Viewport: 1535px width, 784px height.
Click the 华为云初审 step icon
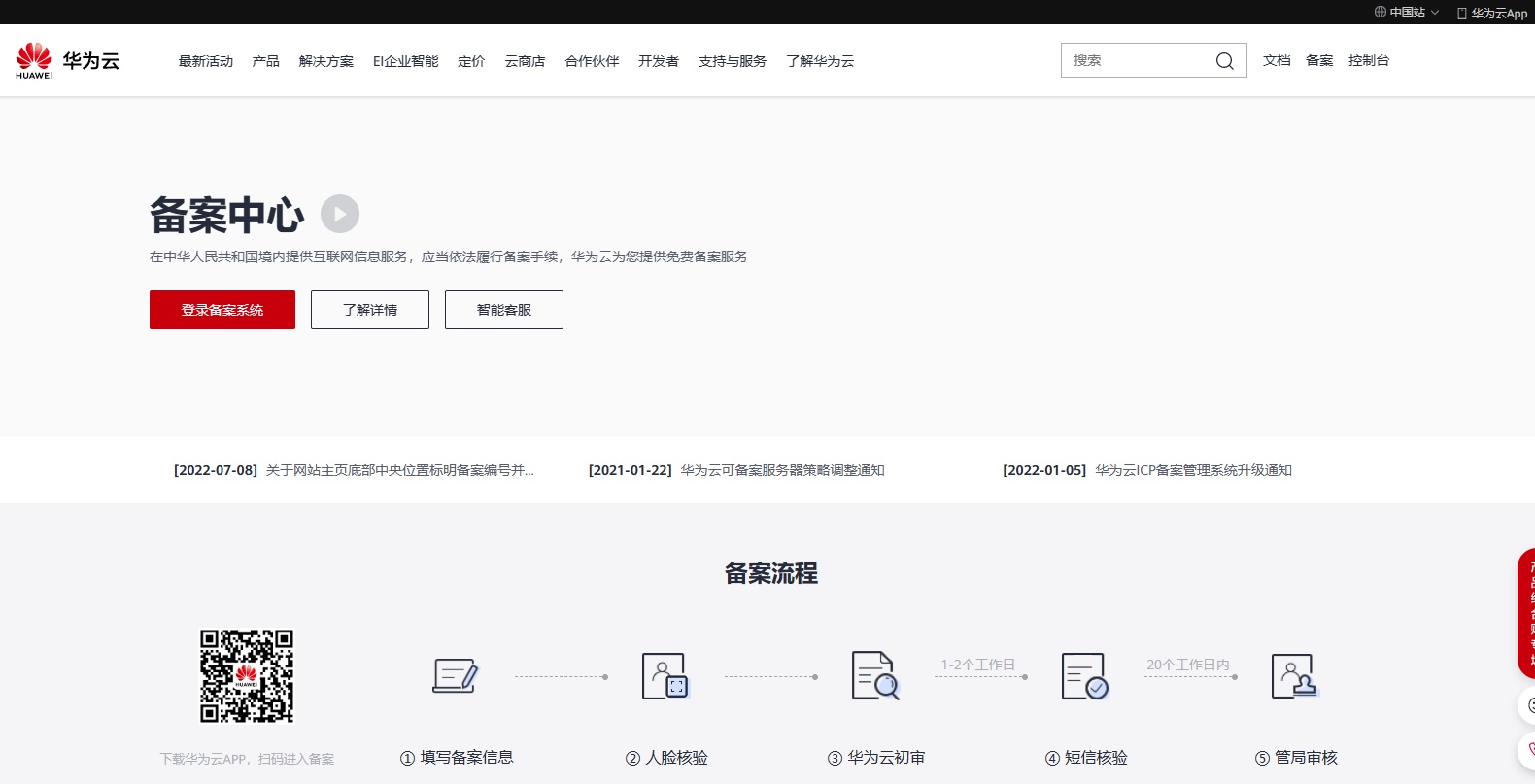(875, 675)
